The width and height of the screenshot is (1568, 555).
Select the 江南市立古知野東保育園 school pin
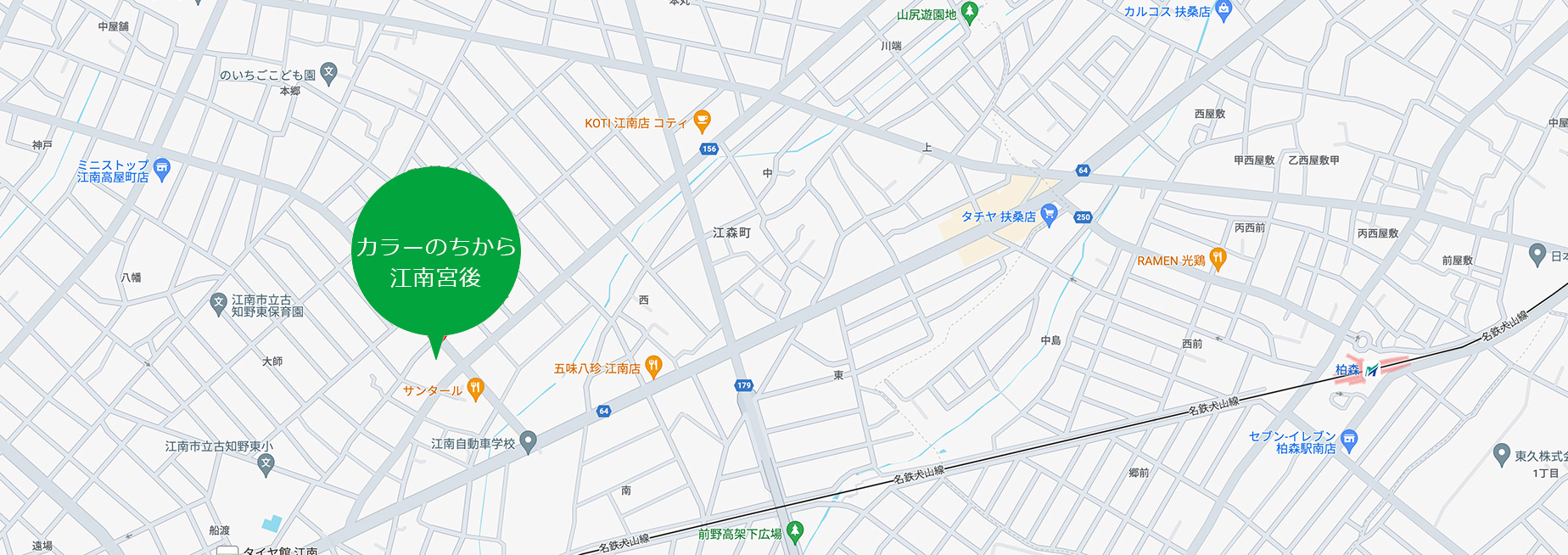tap(218, 303)
